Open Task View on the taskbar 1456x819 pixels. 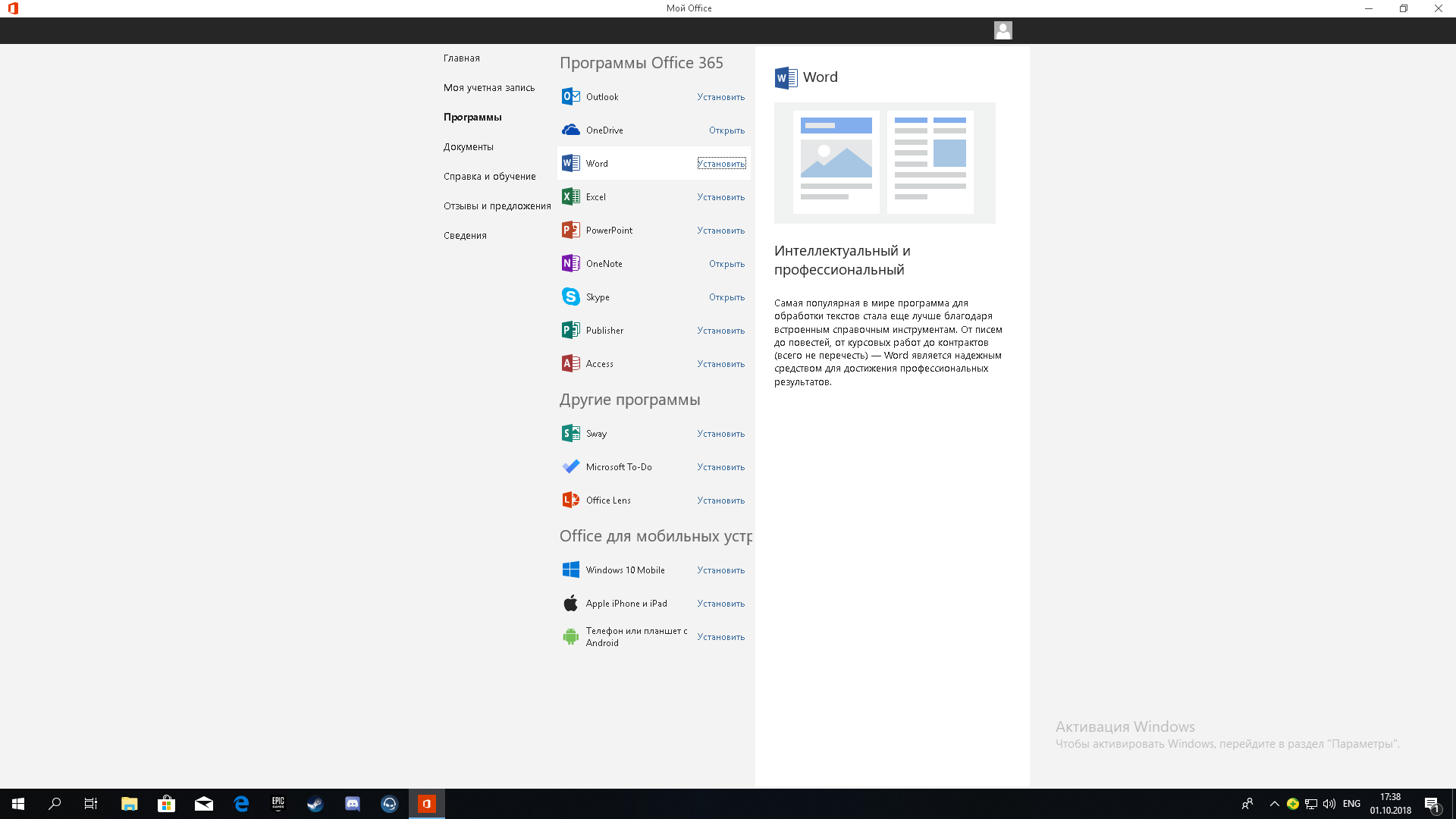(x=91, y=804)
